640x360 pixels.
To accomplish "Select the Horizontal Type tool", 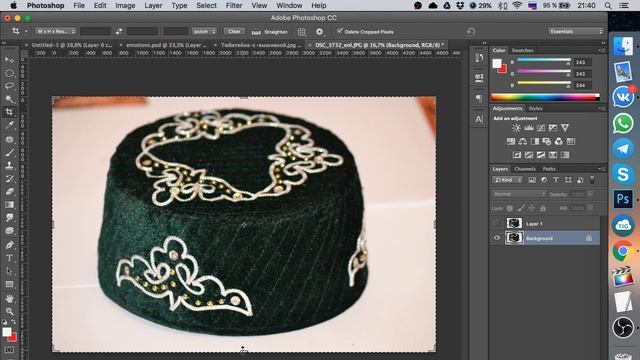I will click(x=9, y=258).
